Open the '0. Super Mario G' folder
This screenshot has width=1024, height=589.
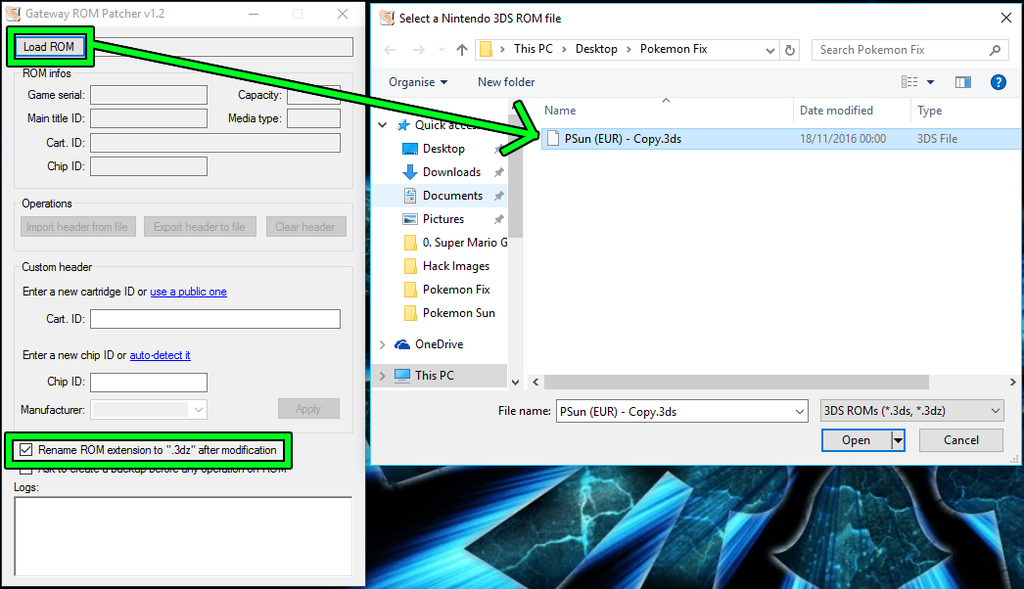click(x=464, y=242)
